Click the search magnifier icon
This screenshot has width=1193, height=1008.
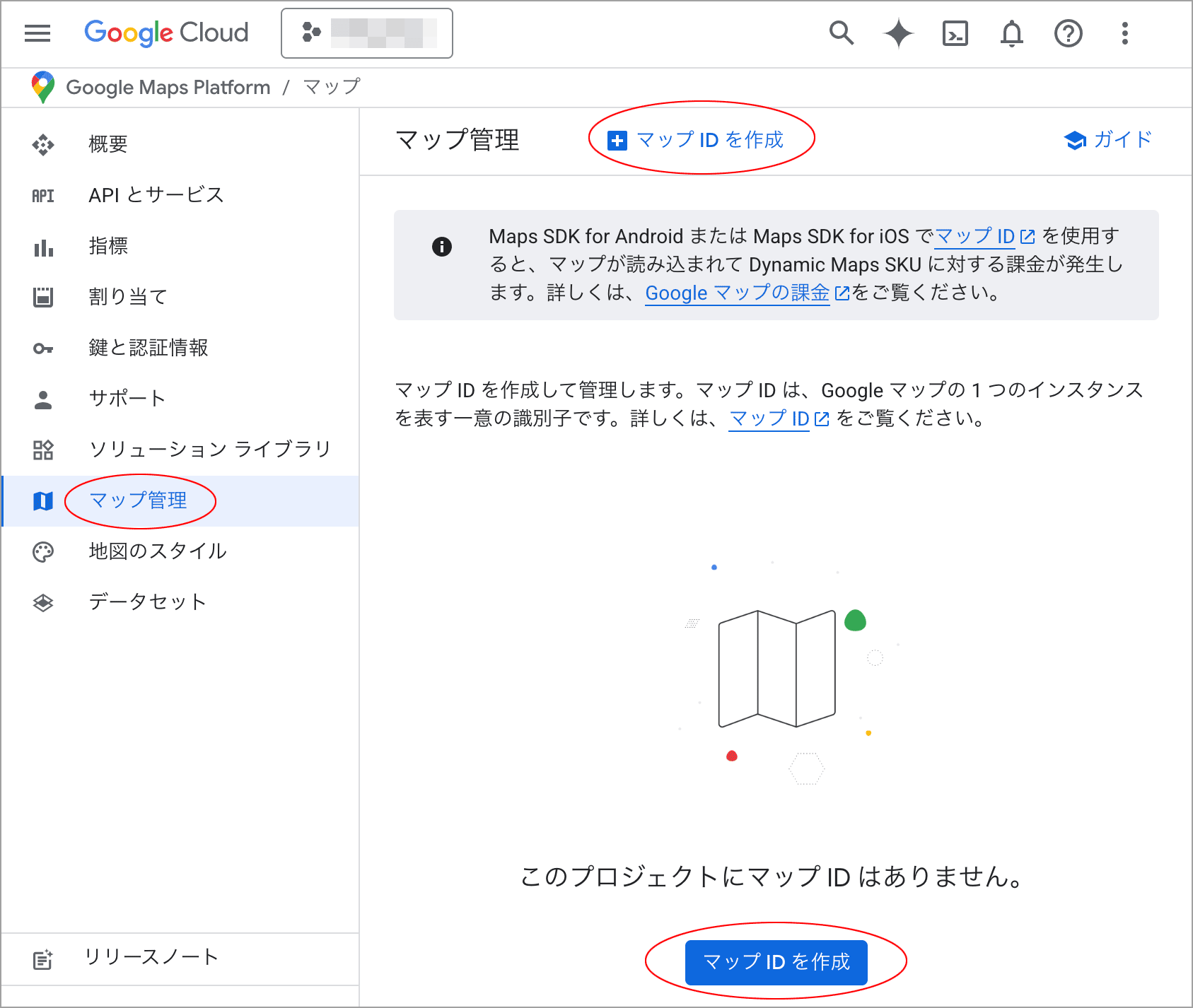click(842, 33)
